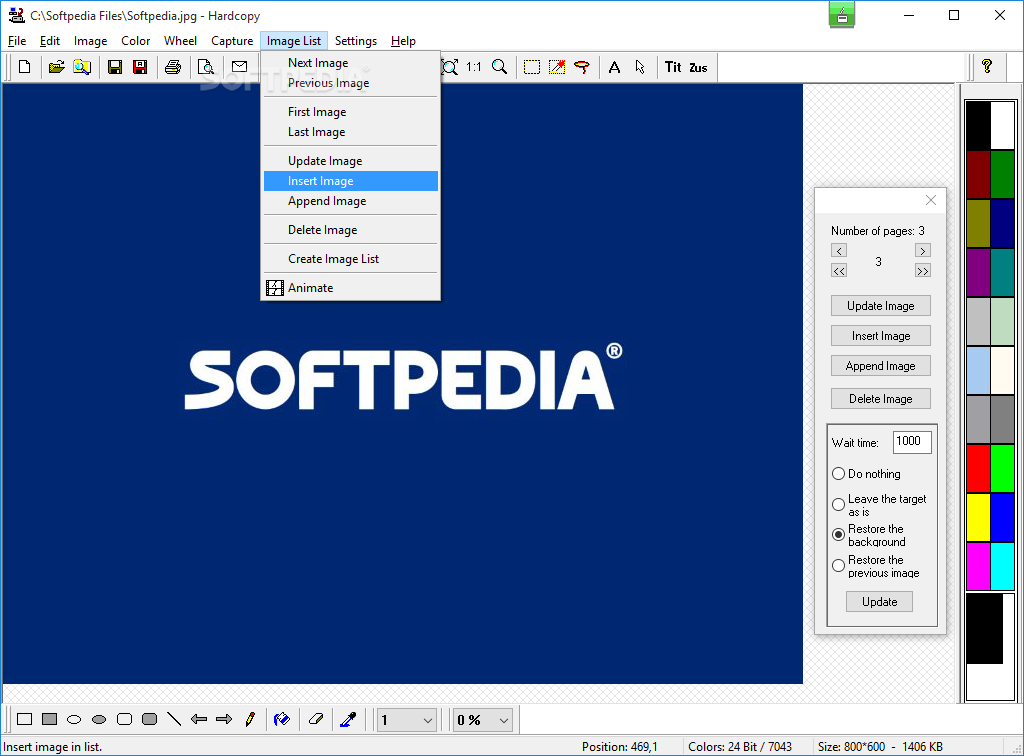Screen dimensions: 1024x756
Task: Pick the cyan color swatch
Action: click(x=1002, y=567)
